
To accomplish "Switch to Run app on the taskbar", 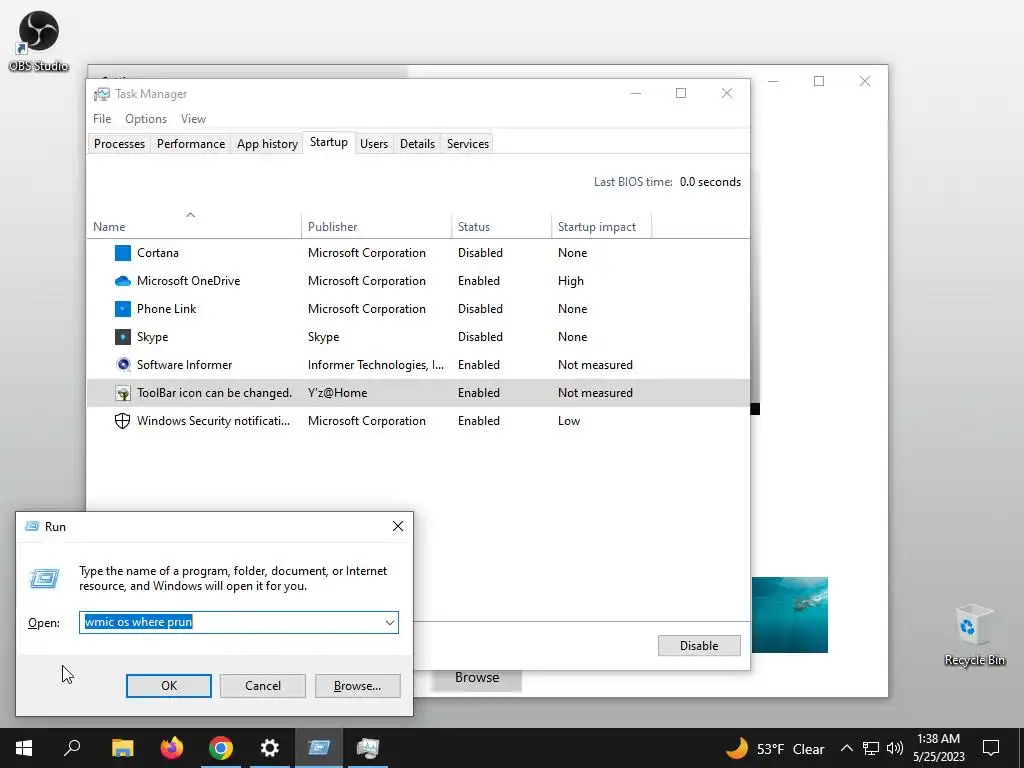I will (319, 748).
